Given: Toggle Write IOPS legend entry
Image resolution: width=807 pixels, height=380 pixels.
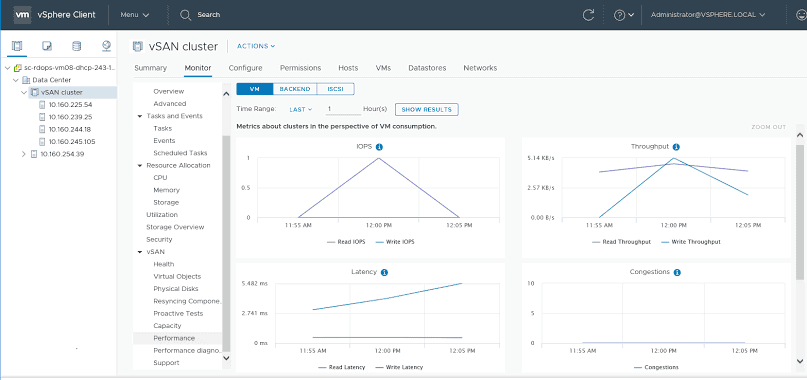Looking at the screenshot, I should pyautogui.click(x=395, y=241).
